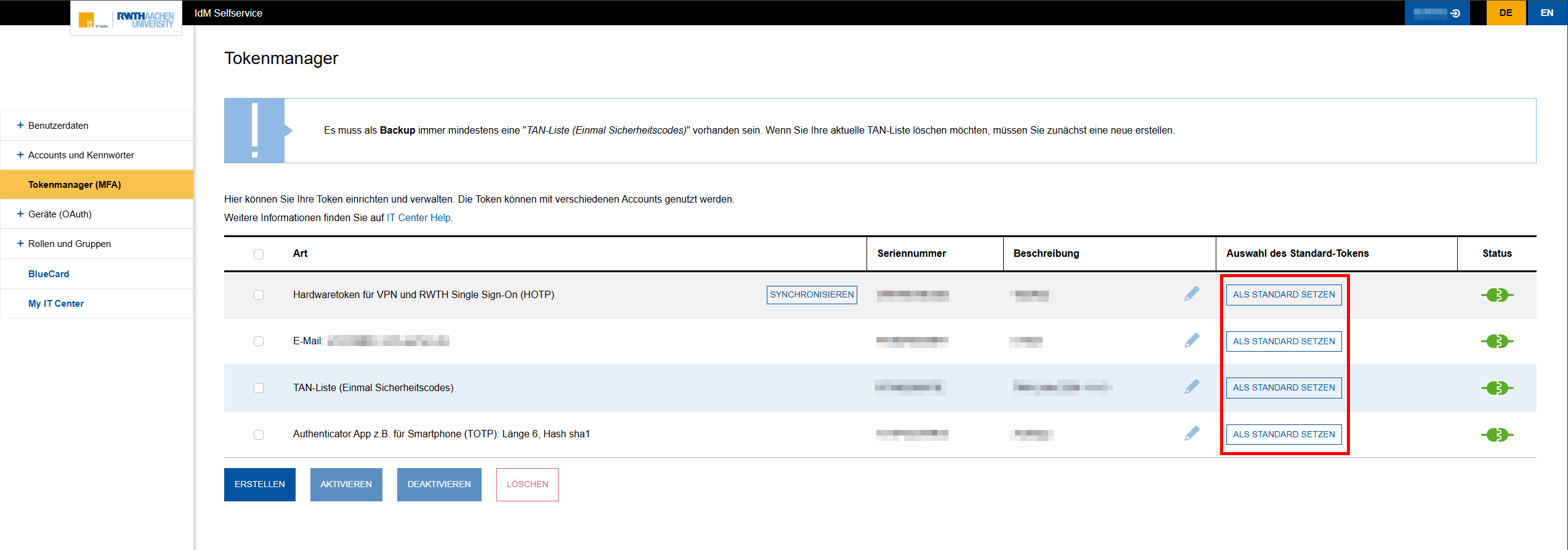Click the logout icon in top bar

pos(1455,13)
